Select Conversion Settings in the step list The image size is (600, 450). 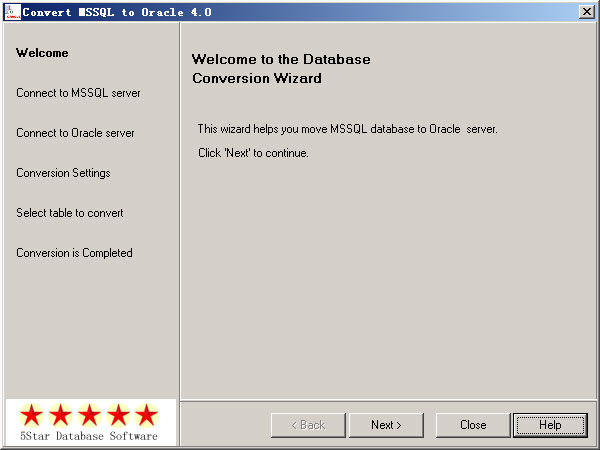click(63, 173)
